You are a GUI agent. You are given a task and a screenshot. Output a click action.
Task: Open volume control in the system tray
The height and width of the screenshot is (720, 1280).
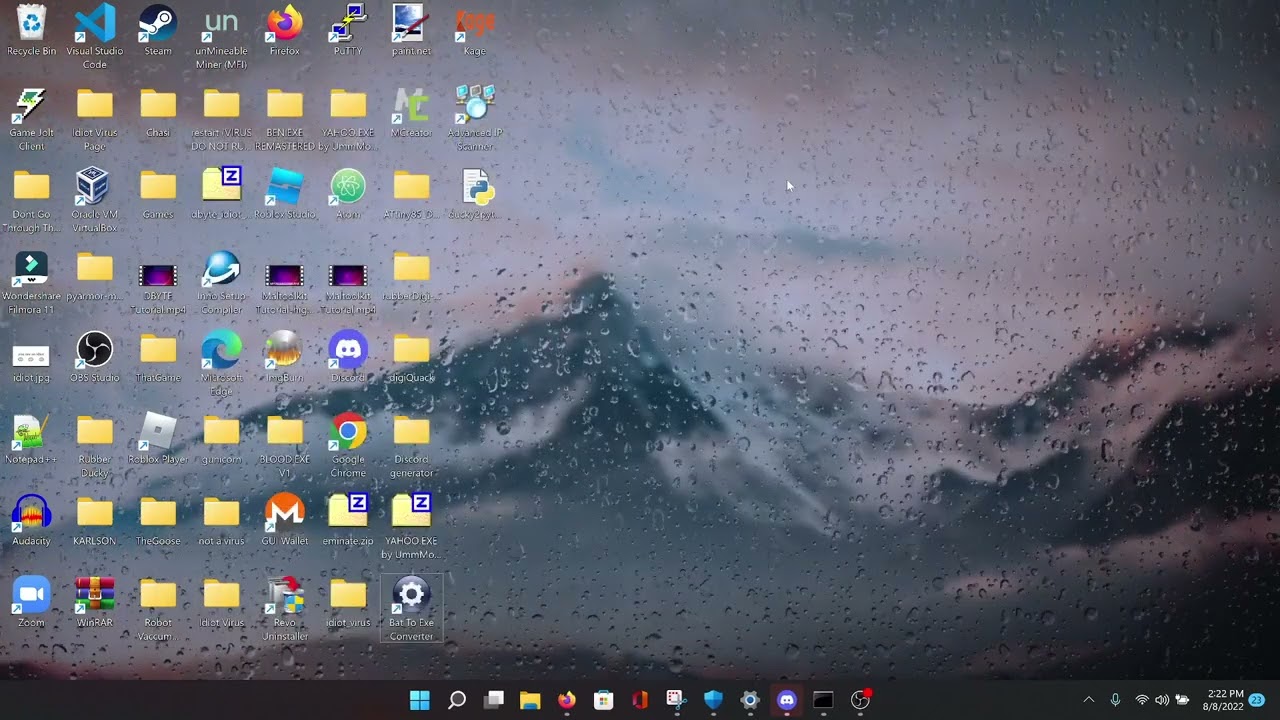click(x=1162, y=700)
